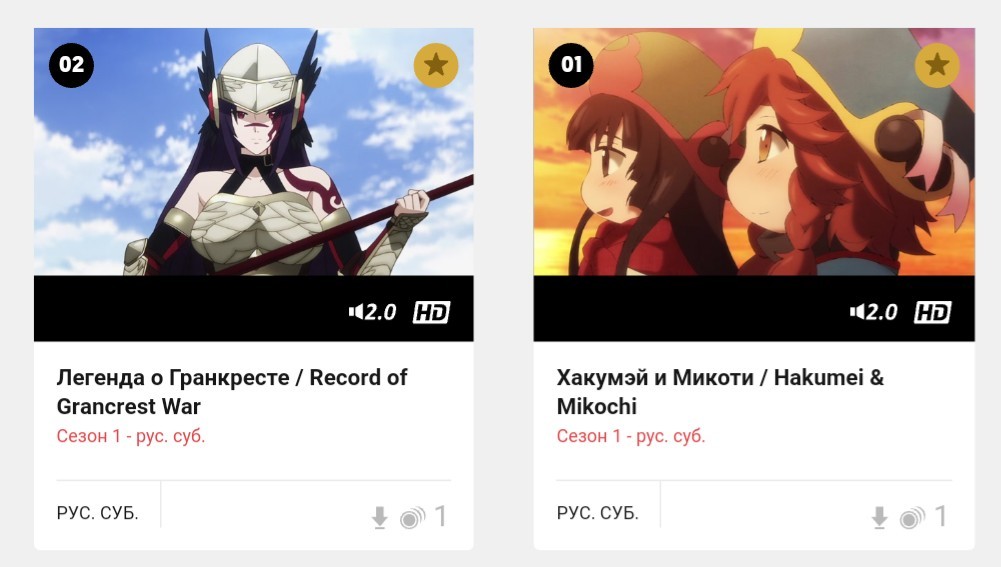The height and width of the screenshot is (567, 1001).
Task: Click download arrow on Grancrest War card
Action: [380, 518]
